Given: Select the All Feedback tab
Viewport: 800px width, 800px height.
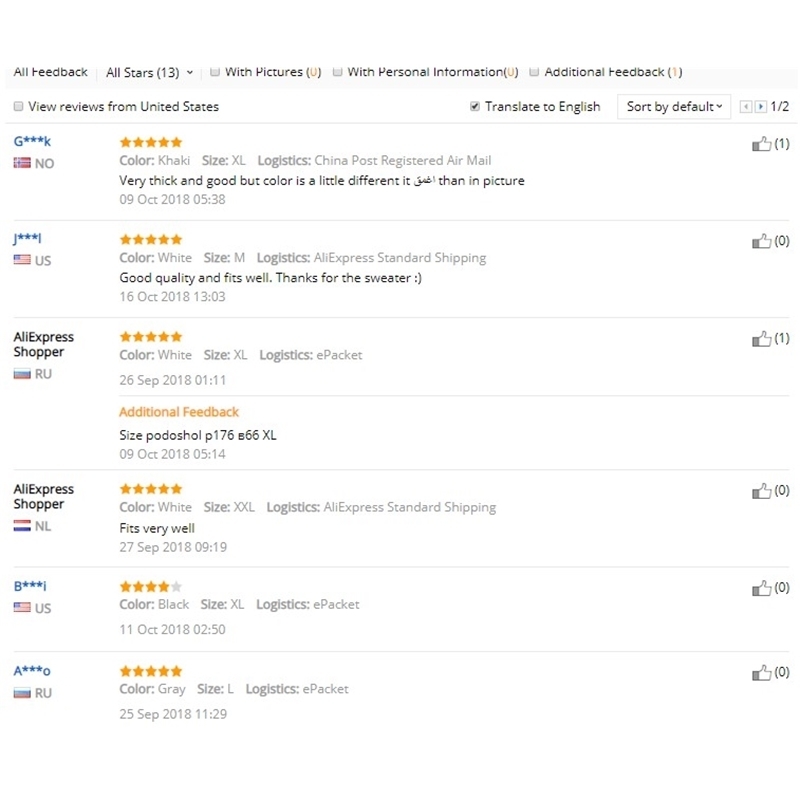Looking at the screenshot, I should [51, 72].
